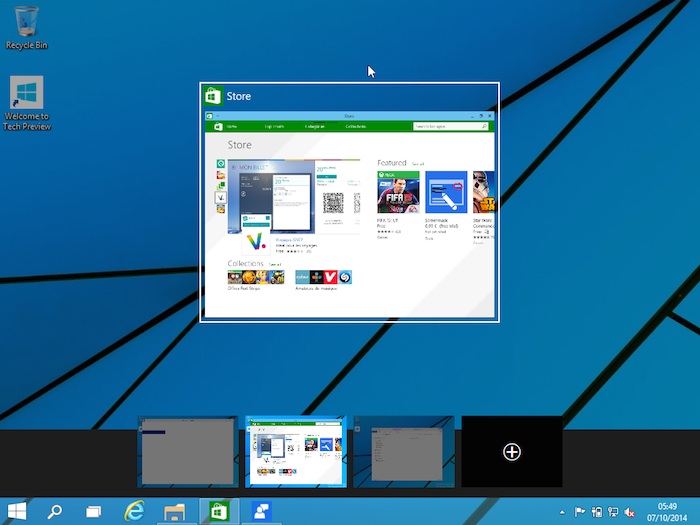Switch to the first virtual desktop thumbnail
The image size is (700, 525).
[x=187, y=452]
